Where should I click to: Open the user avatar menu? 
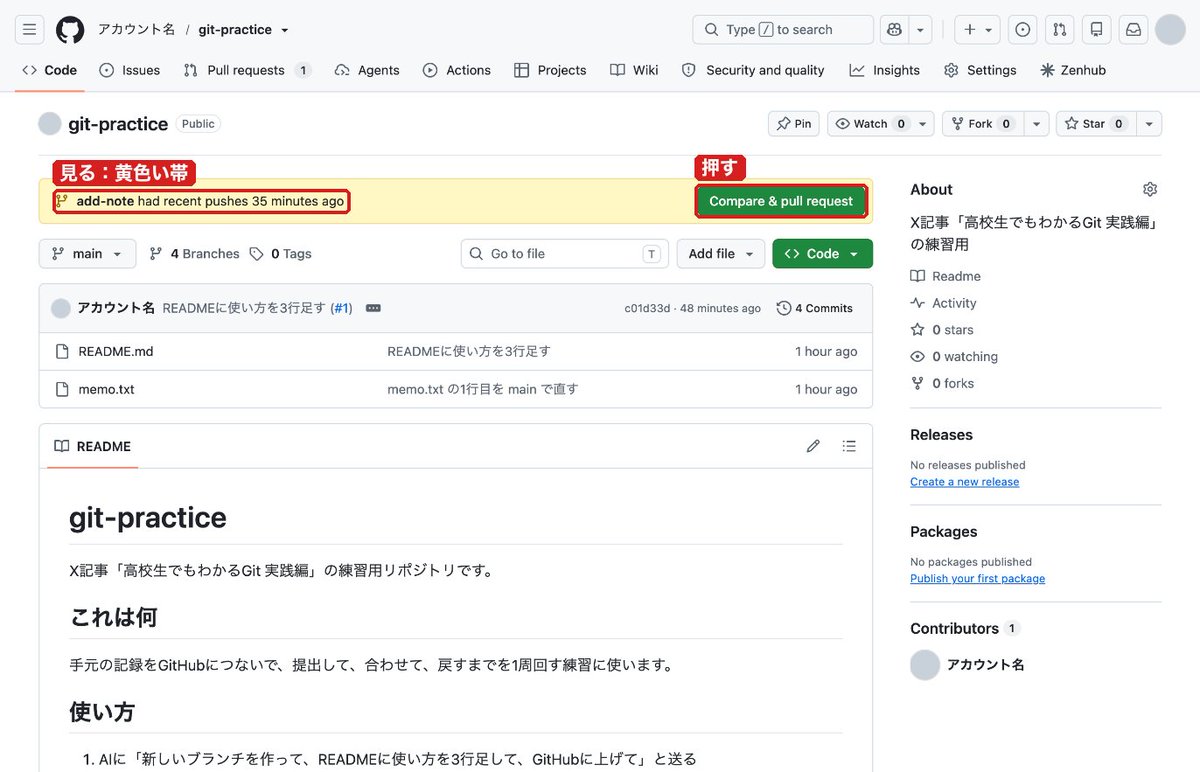click(x=1170, y=30)
